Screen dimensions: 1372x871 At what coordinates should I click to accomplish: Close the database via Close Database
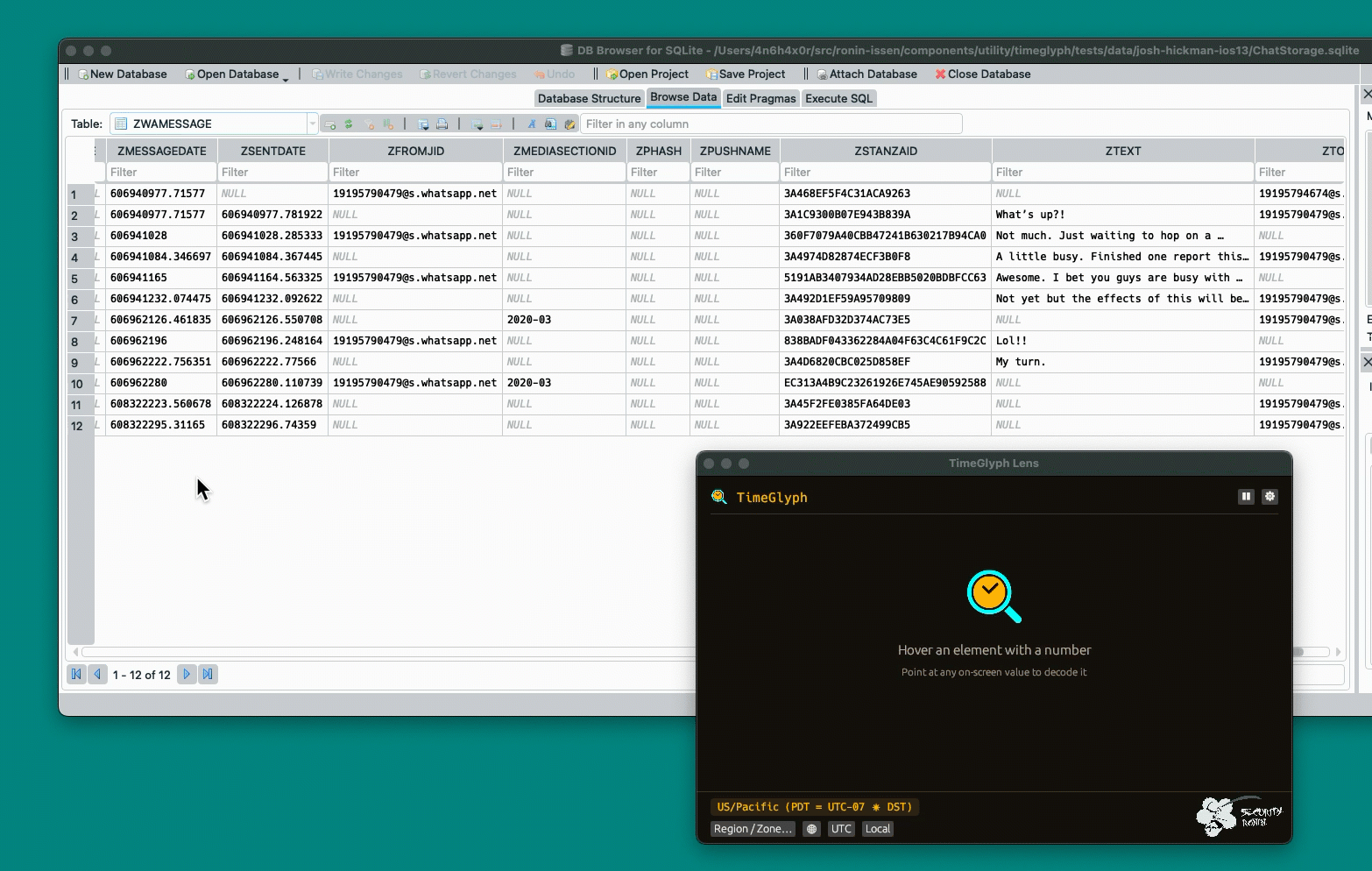(983, 74)
